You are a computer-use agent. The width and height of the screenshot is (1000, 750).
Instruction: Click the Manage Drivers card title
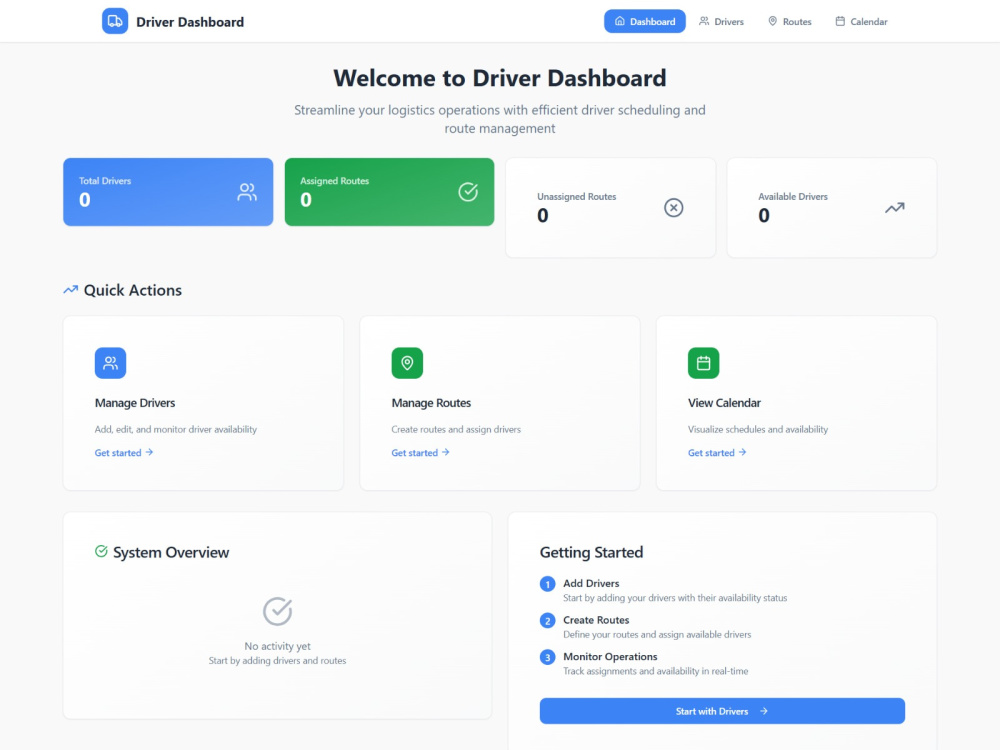[135, 403]
